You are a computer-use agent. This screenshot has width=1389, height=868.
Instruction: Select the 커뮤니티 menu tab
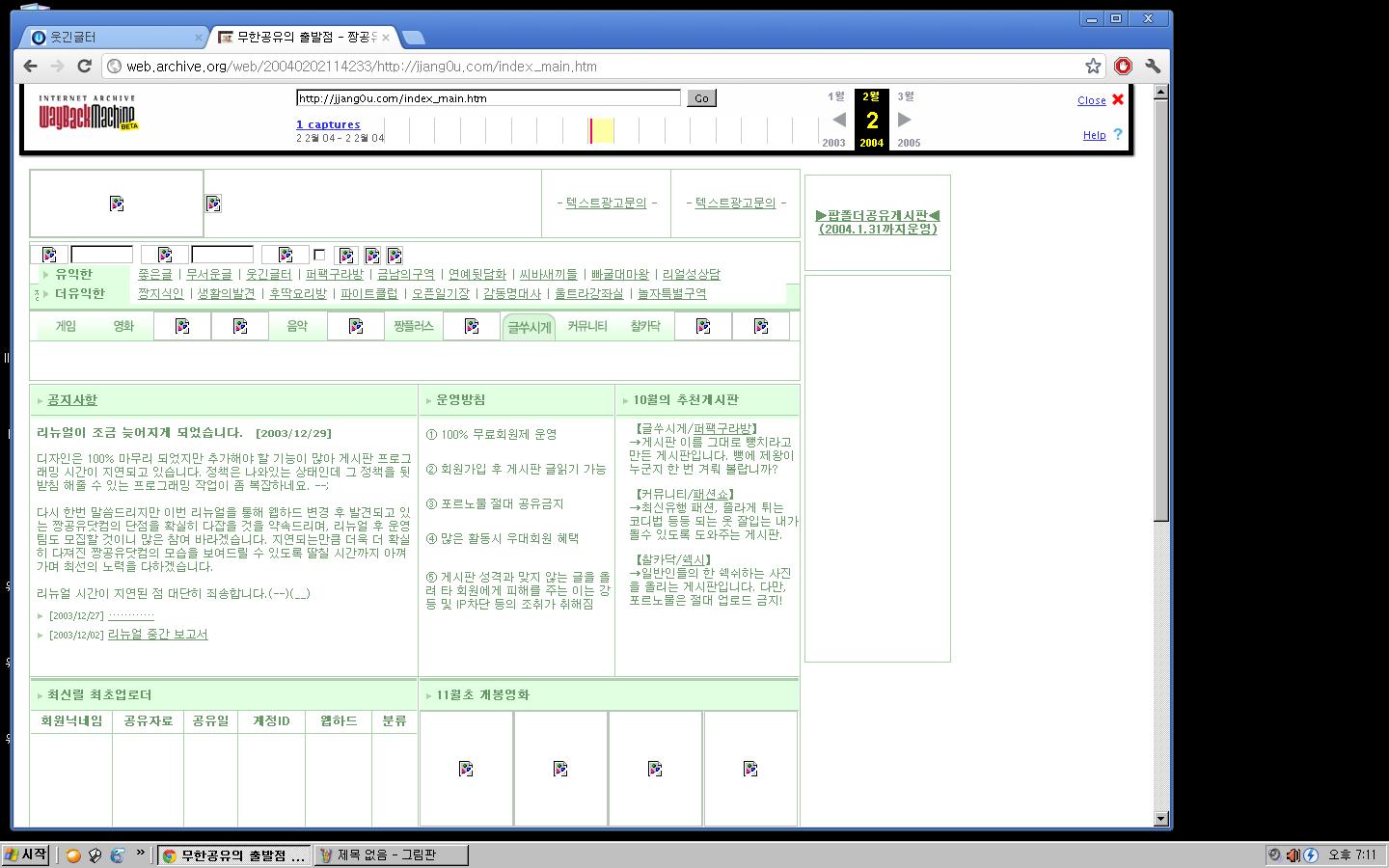pos(587,326)
